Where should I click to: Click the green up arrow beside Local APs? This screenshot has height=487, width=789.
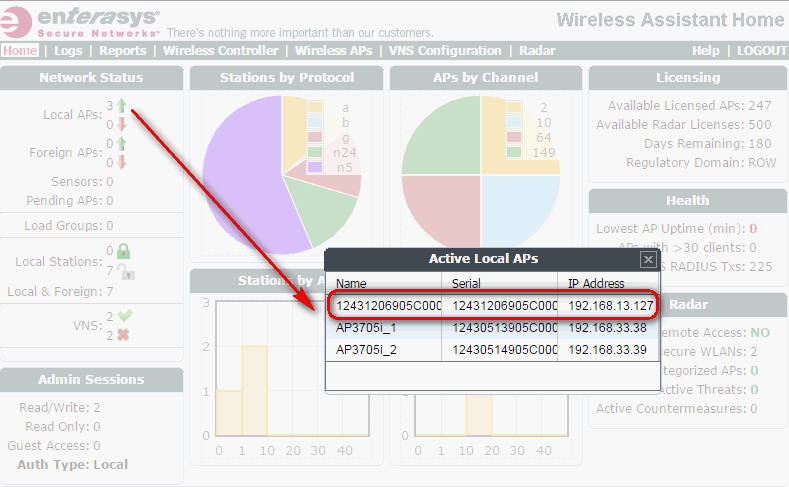[121, 106]
